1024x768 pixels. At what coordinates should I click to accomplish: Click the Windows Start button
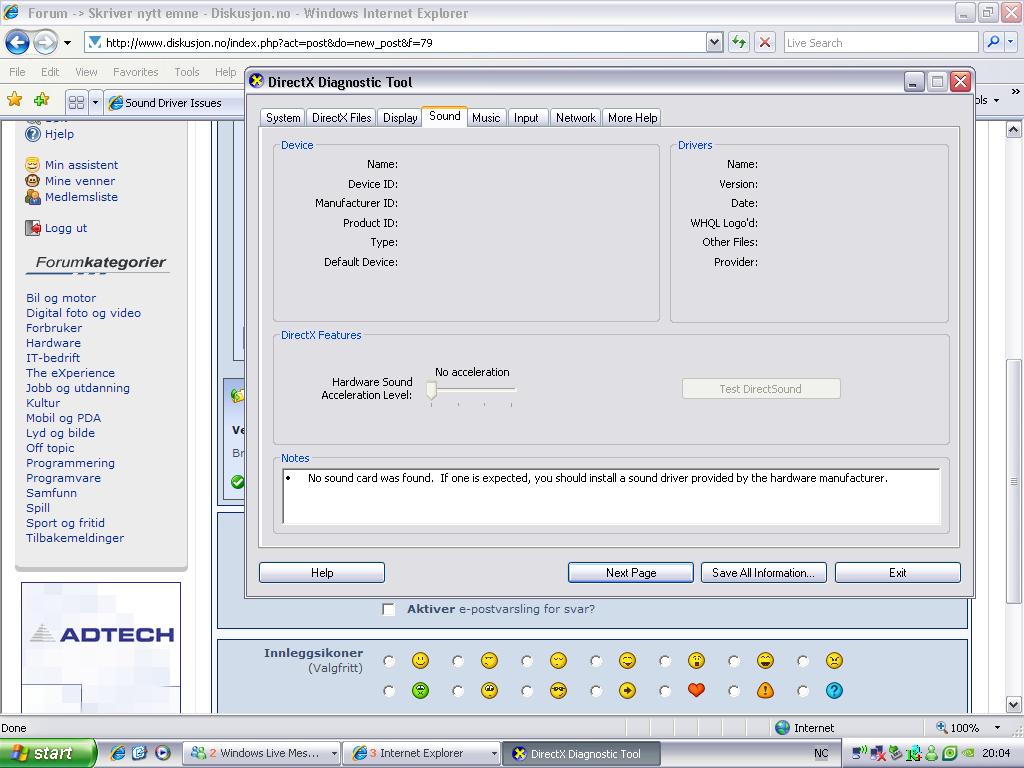(47, 753)
